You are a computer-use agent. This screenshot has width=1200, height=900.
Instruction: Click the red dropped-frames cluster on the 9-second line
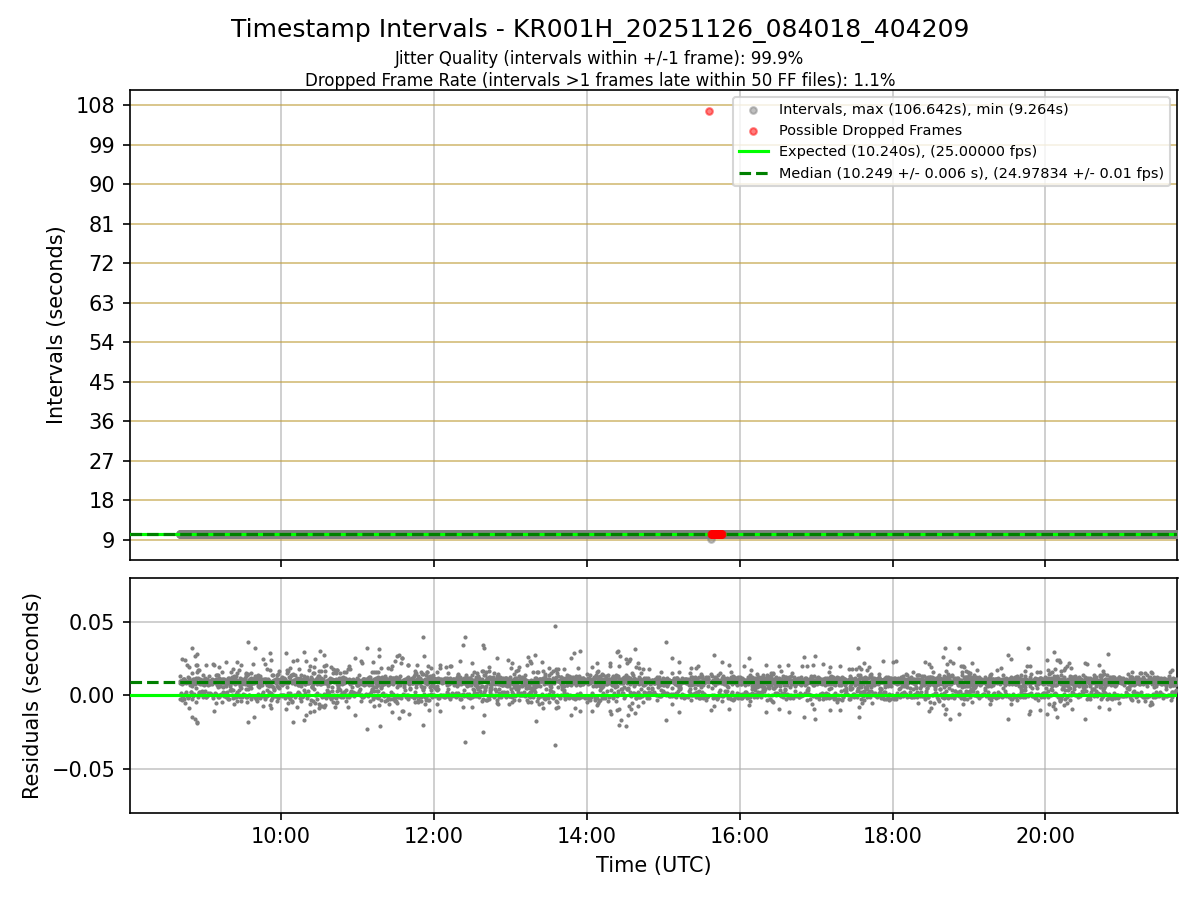click(716, 534)
